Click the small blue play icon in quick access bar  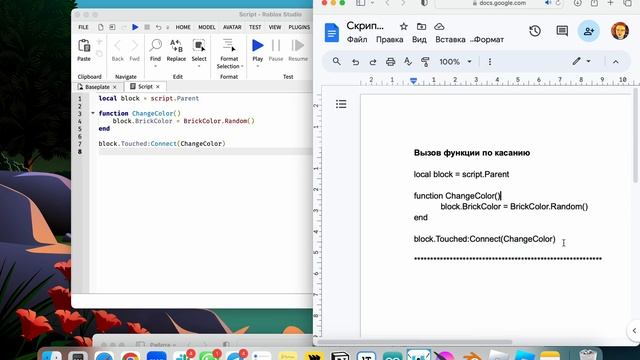click(x=135, y=27)
